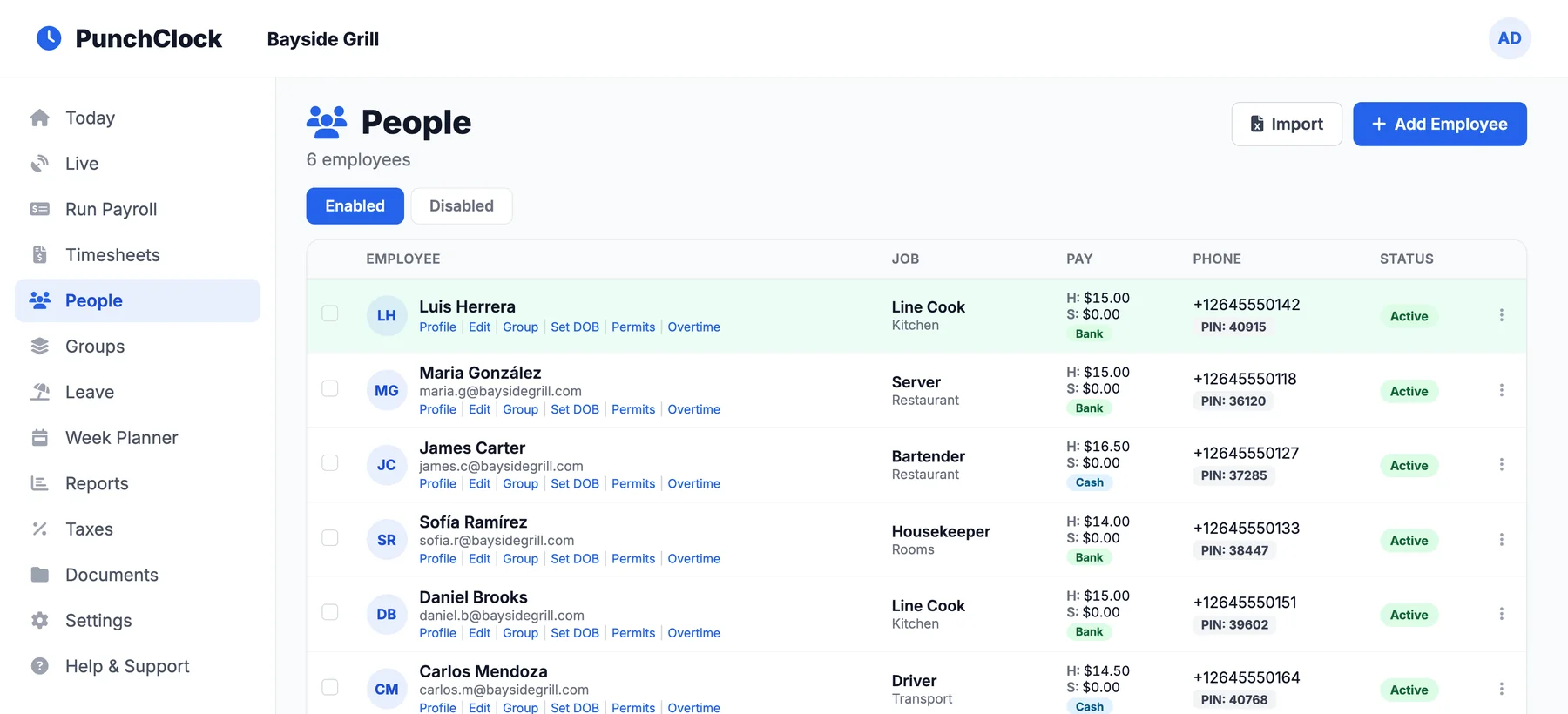1568x714 pixels.
Task: Click the Run Payroll icon in sidebar
Action: (x=40, y=209)
